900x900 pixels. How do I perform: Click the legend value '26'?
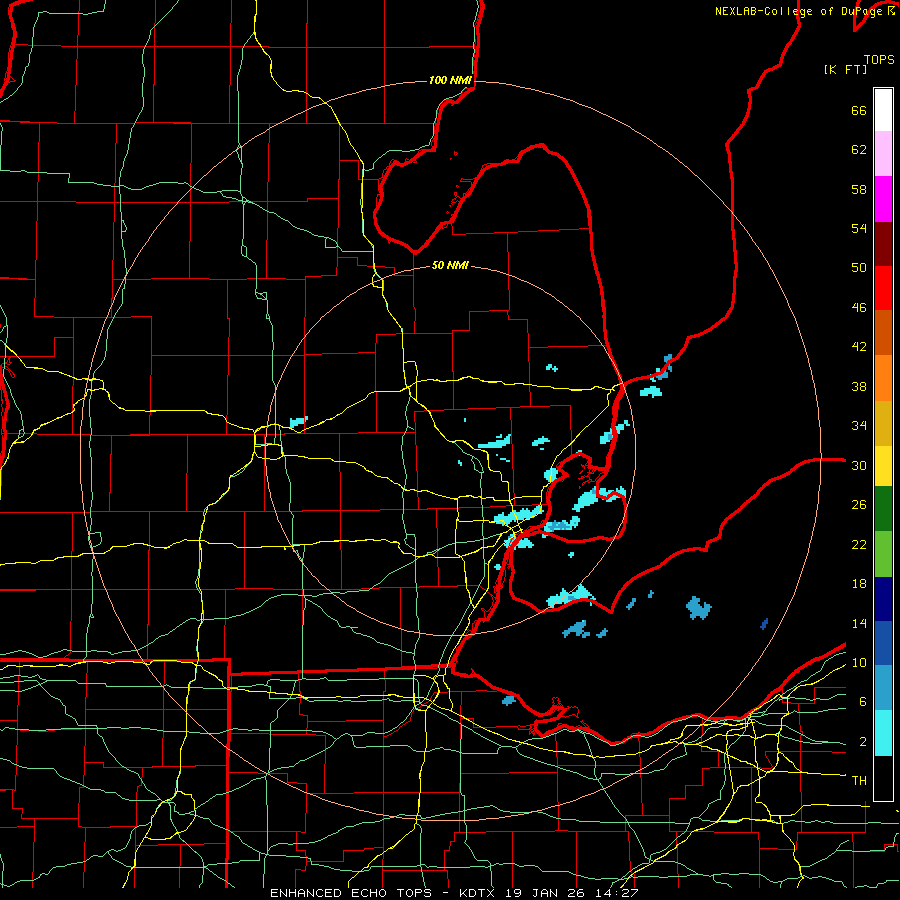[859, 504]
